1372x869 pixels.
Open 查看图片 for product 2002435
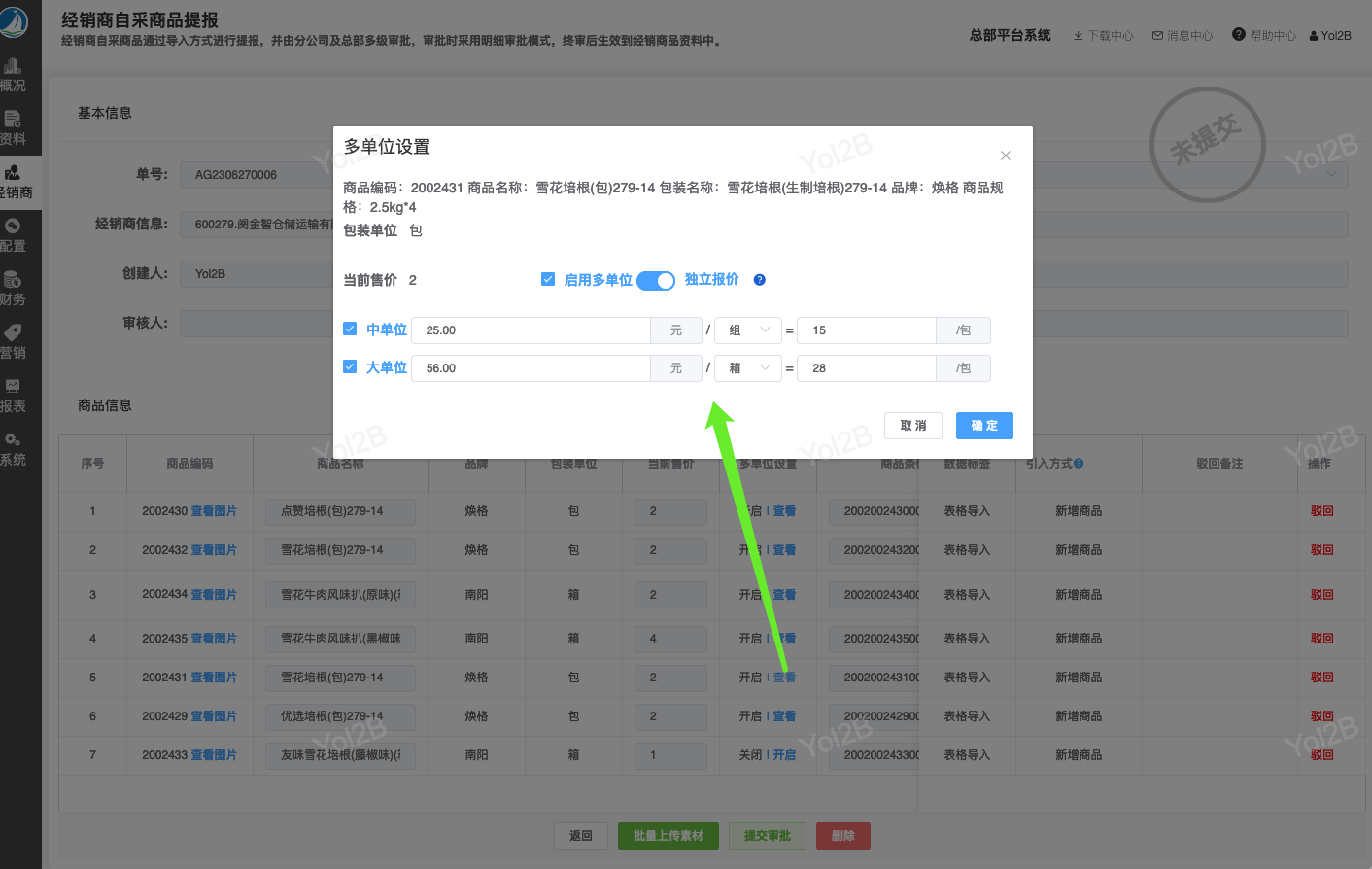point(214,639)
